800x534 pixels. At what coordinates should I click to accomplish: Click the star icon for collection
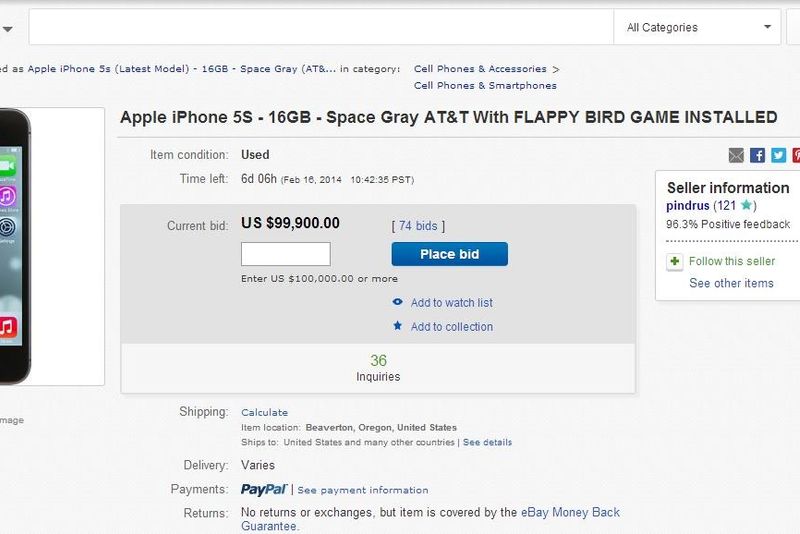398,326
